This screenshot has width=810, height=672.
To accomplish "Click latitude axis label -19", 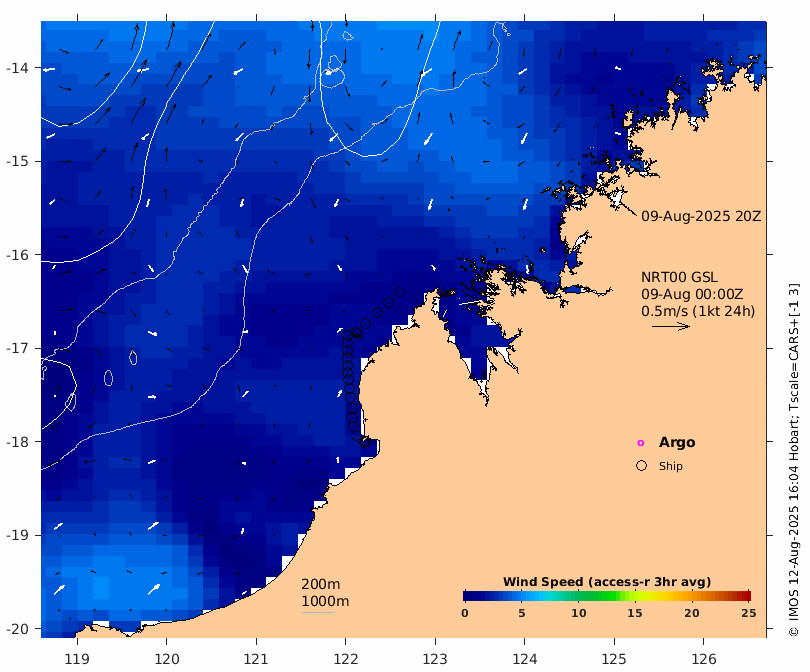I will pos(17,535).
